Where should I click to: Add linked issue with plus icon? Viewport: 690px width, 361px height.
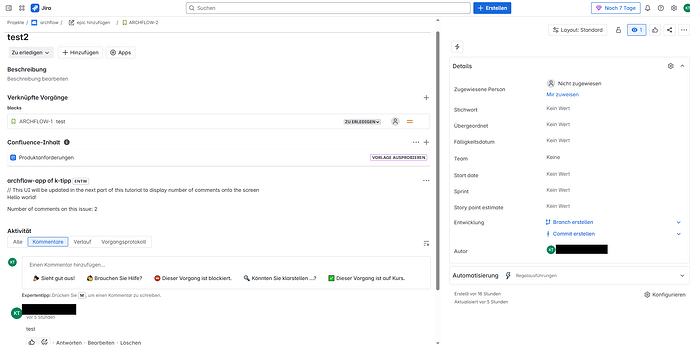(426, 98)
